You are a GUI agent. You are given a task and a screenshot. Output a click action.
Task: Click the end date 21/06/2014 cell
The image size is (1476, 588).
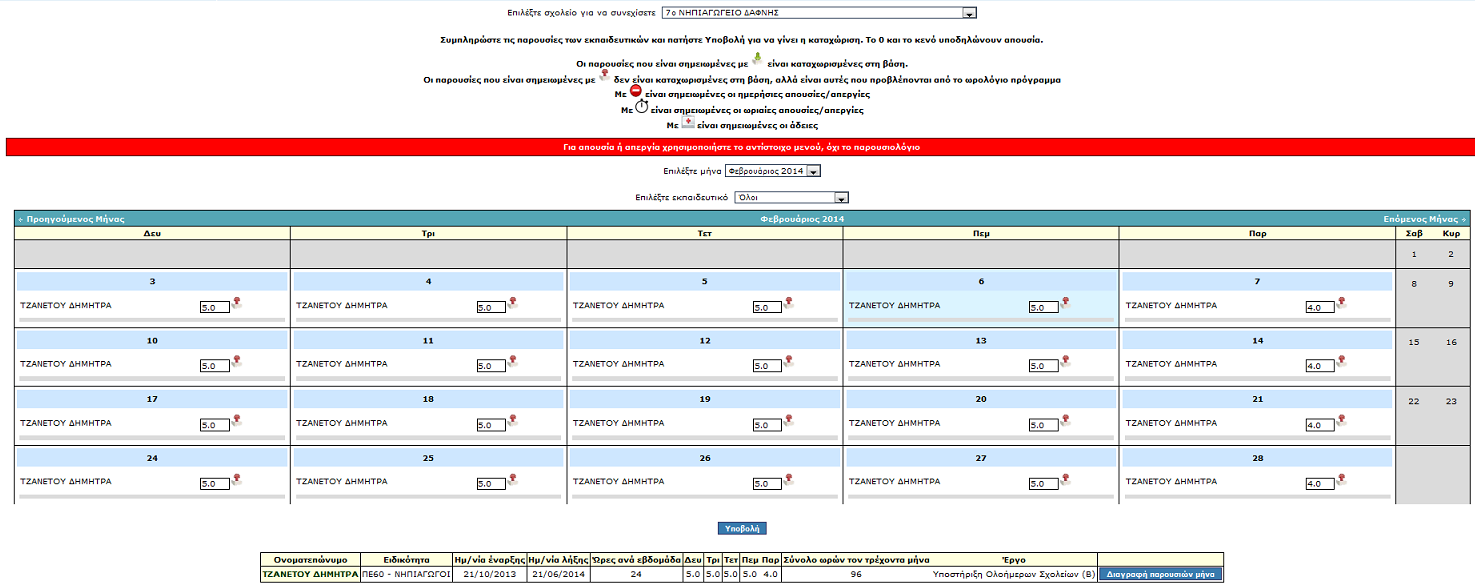pos(558,575)
